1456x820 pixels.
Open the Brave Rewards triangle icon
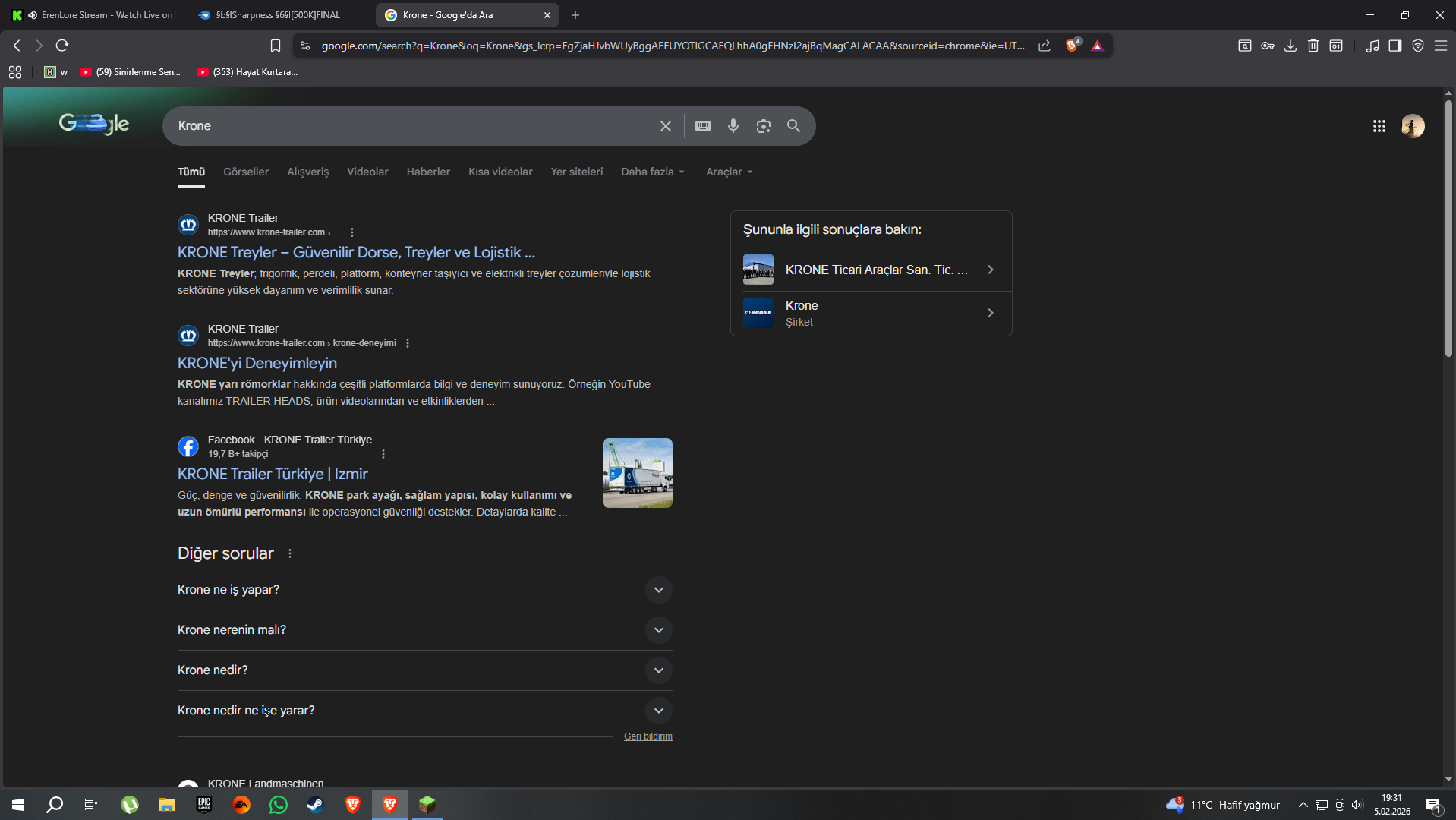click(x=1097, y=46)
